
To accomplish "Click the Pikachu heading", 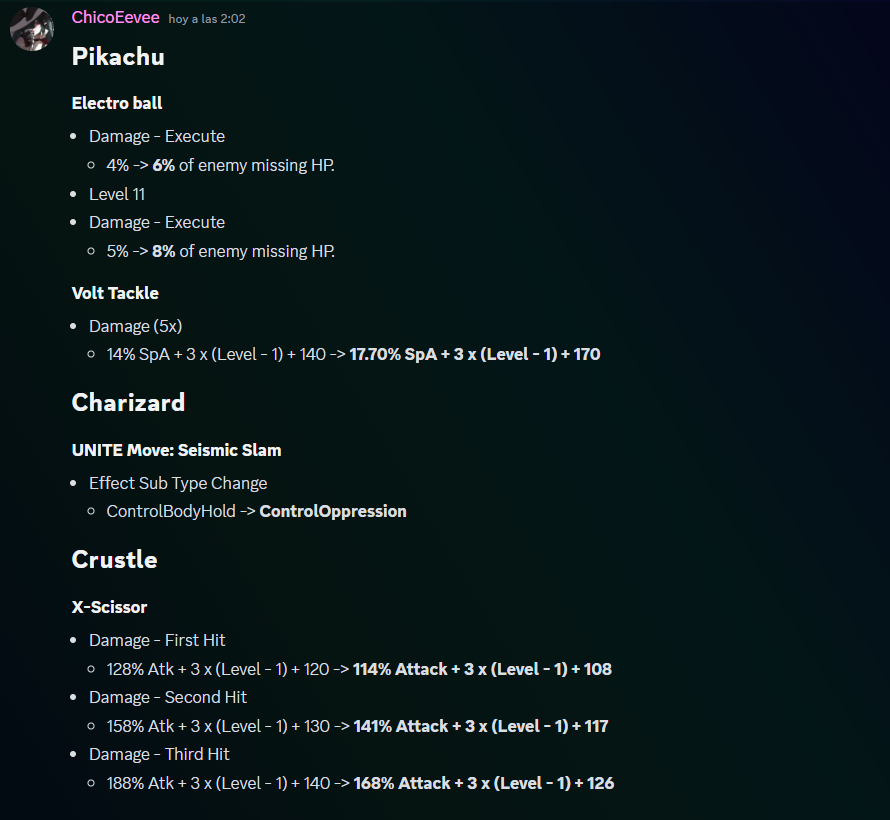I will click(118, 57).
